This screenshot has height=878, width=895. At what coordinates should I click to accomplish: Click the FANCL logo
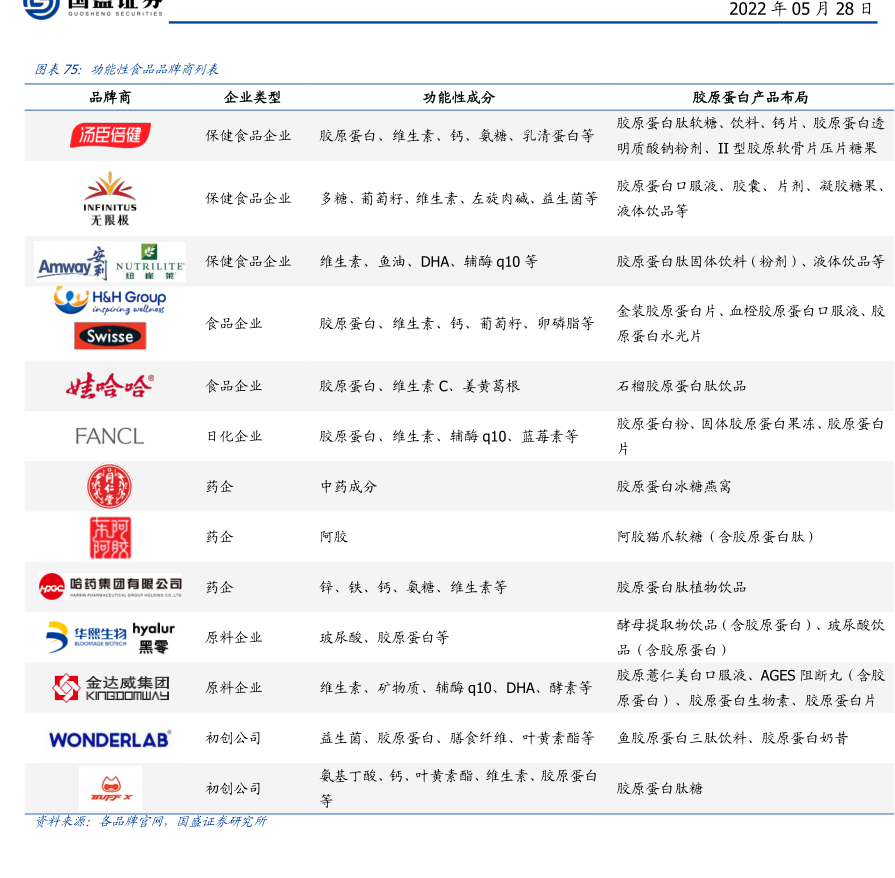(110, 437)
